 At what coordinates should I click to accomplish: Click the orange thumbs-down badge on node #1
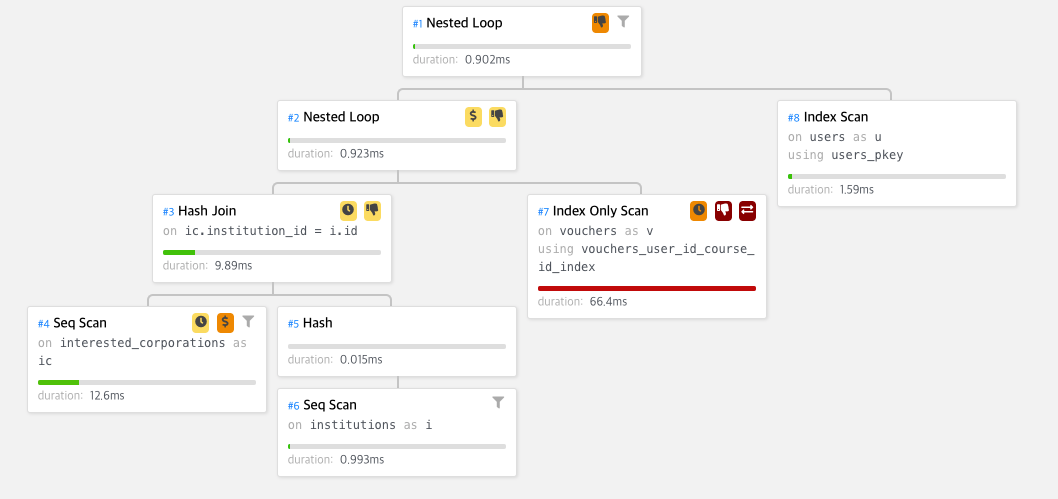click(x=600, y=22)
